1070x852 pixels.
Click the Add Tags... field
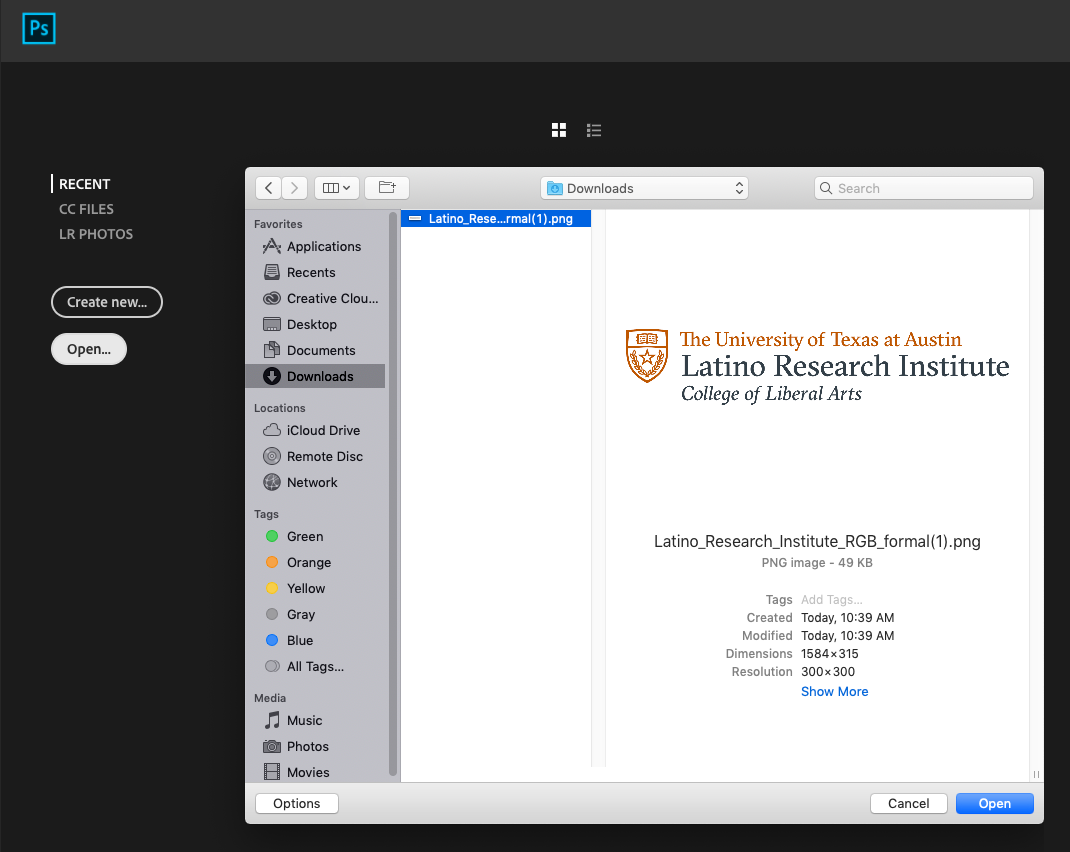tap(832, 600)
